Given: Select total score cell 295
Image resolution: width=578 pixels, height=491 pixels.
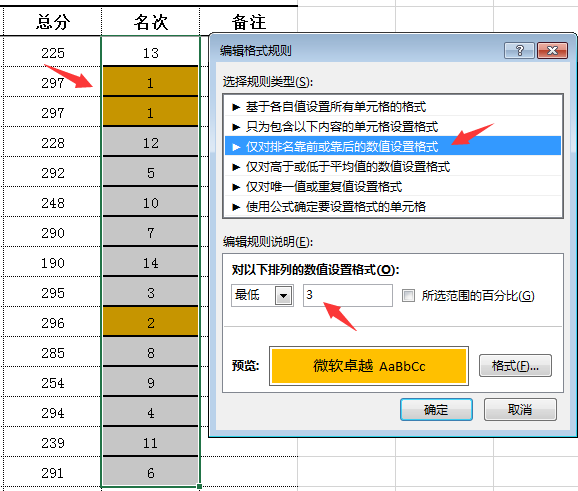Looking at the screenshot, I should point(52,293).
